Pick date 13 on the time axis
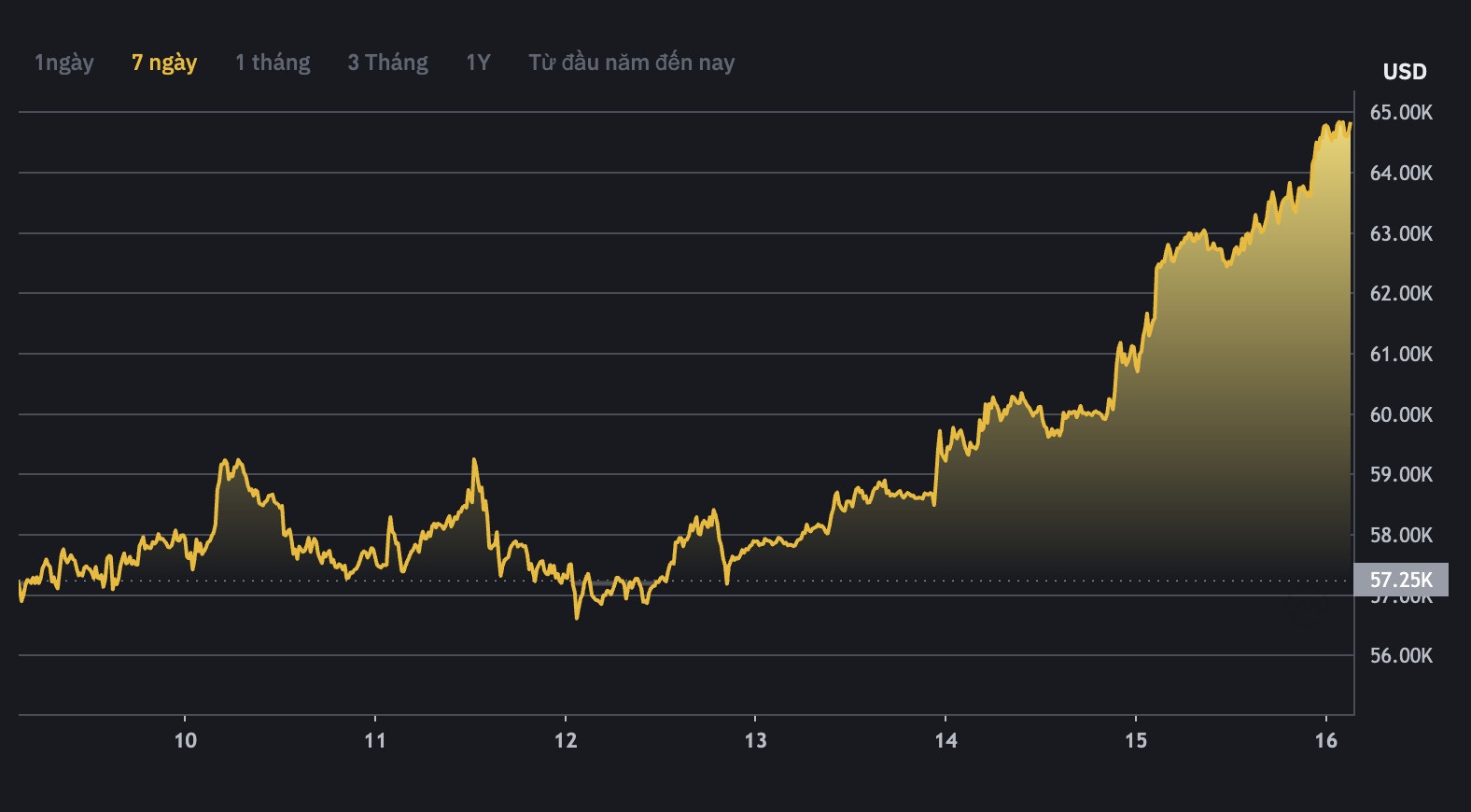Viewport: 1471px width, 812px height. tap(755, 740)
